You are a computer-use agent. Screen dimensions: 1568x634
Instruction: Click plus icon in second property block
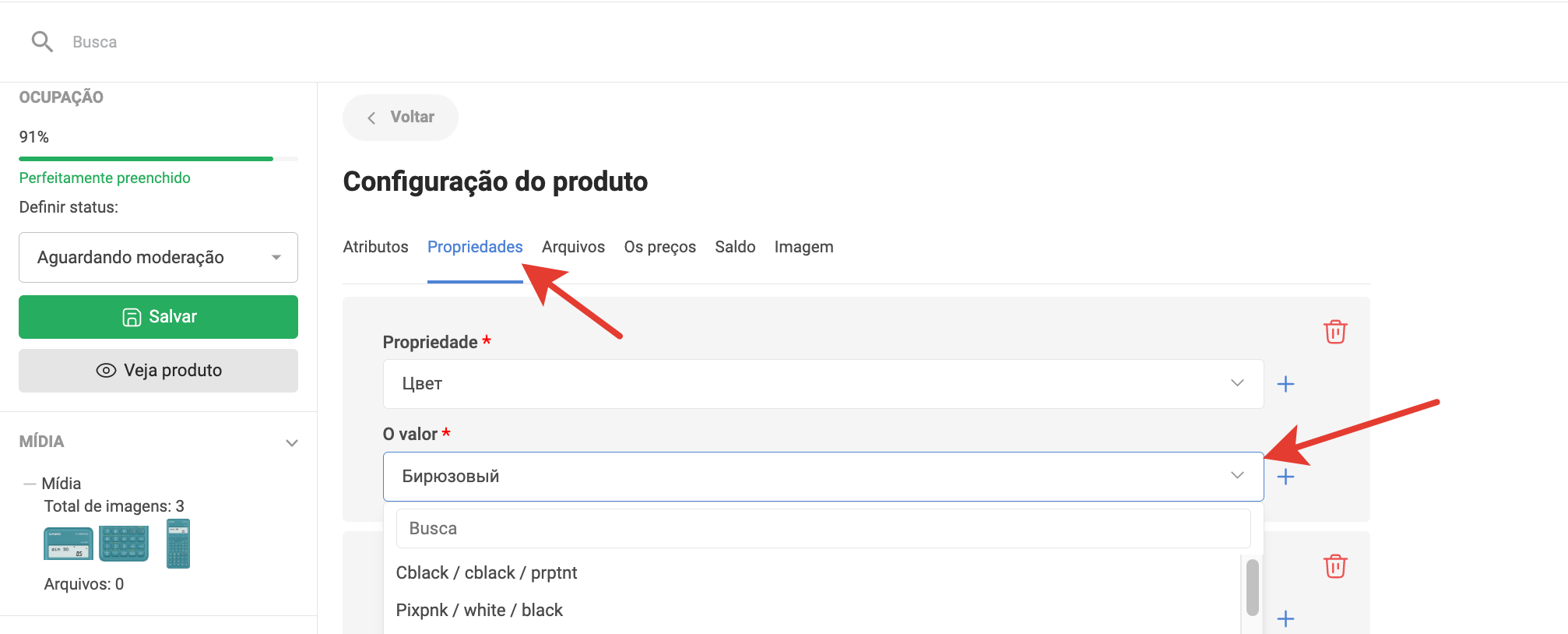pyautogui.click(x=1285, y=619)
